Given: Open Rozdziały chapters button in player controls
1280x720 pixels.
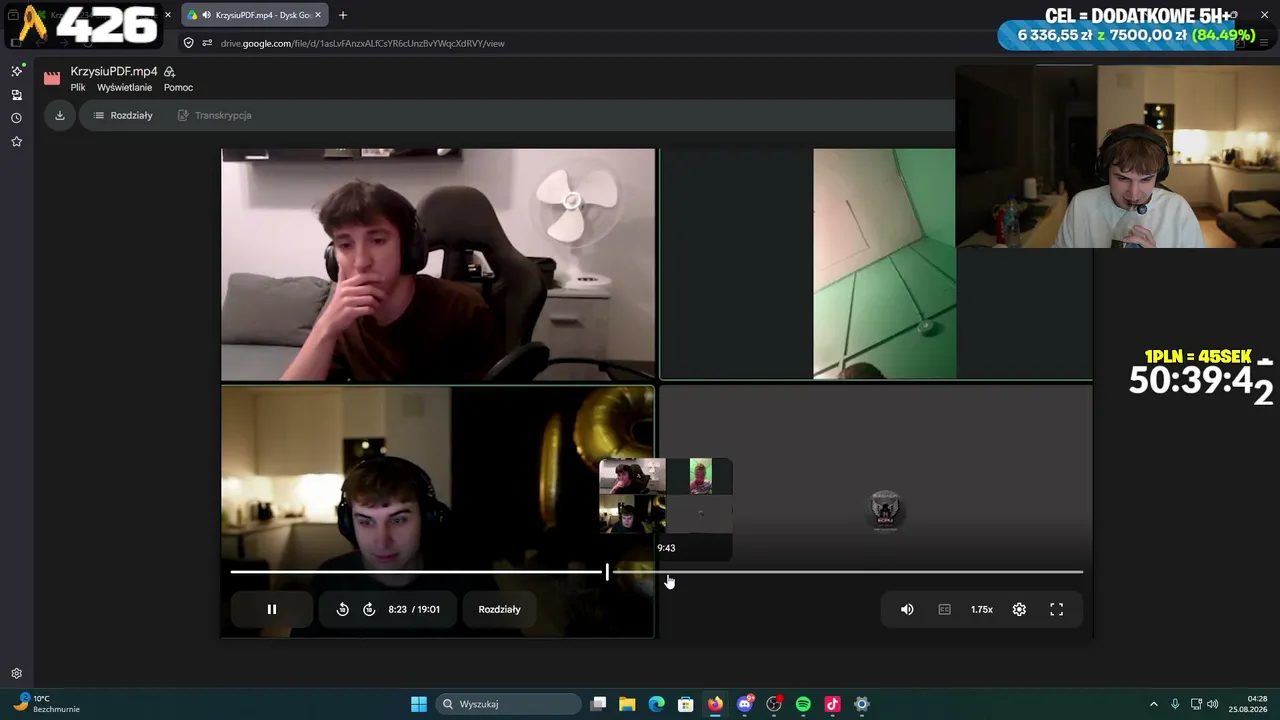Looking at the screenshot, I should tap(500, 609).
